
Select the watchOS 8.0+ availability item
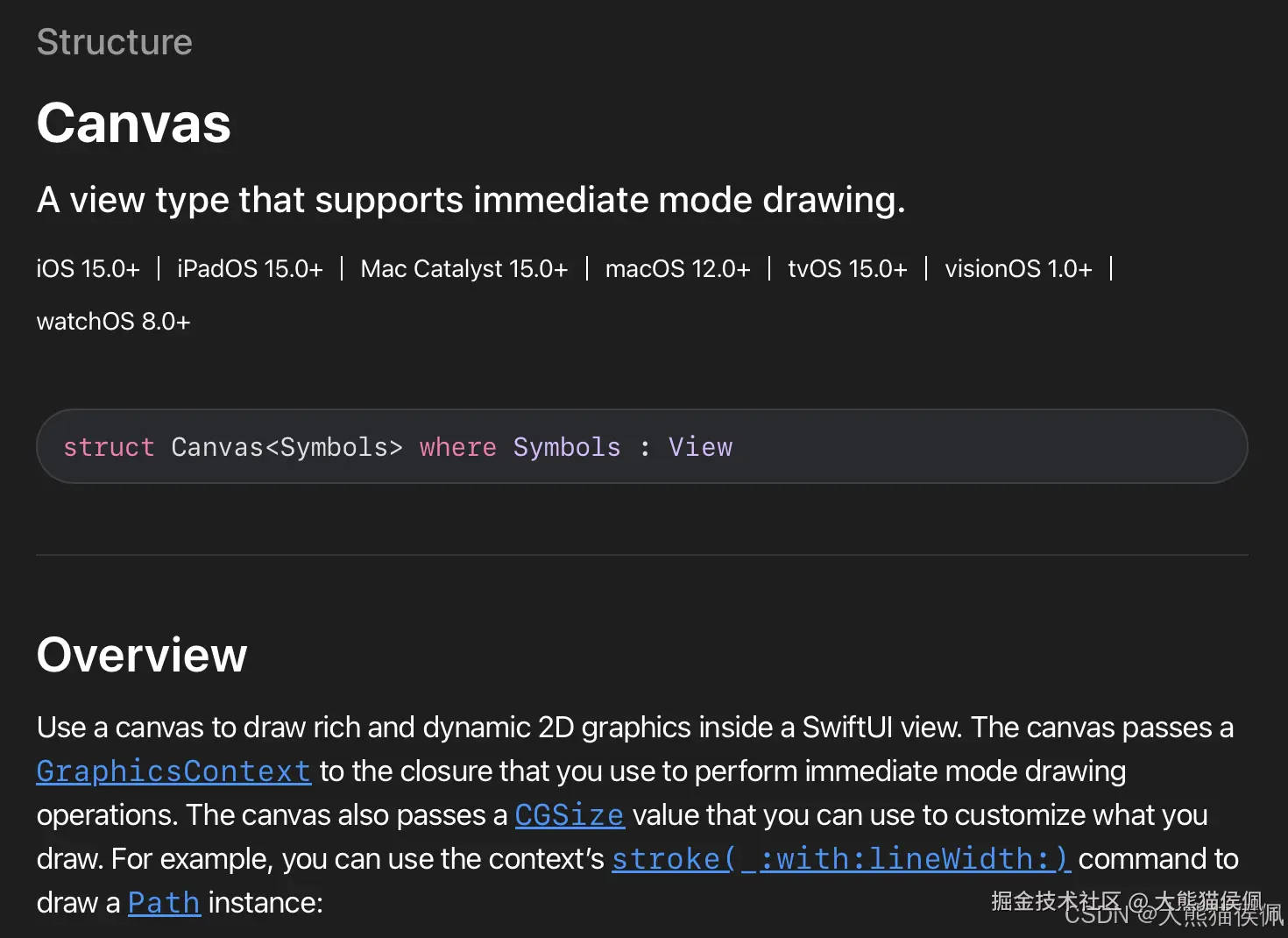[x=113, y=322]
